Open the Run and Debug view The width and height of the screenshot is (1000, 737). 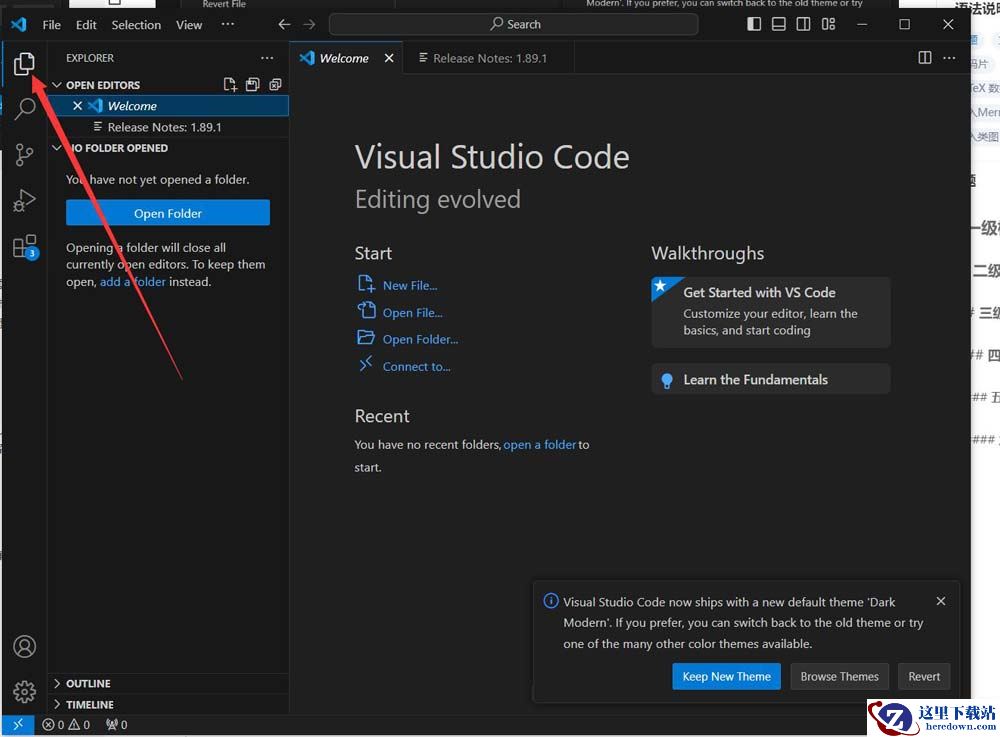24,201
